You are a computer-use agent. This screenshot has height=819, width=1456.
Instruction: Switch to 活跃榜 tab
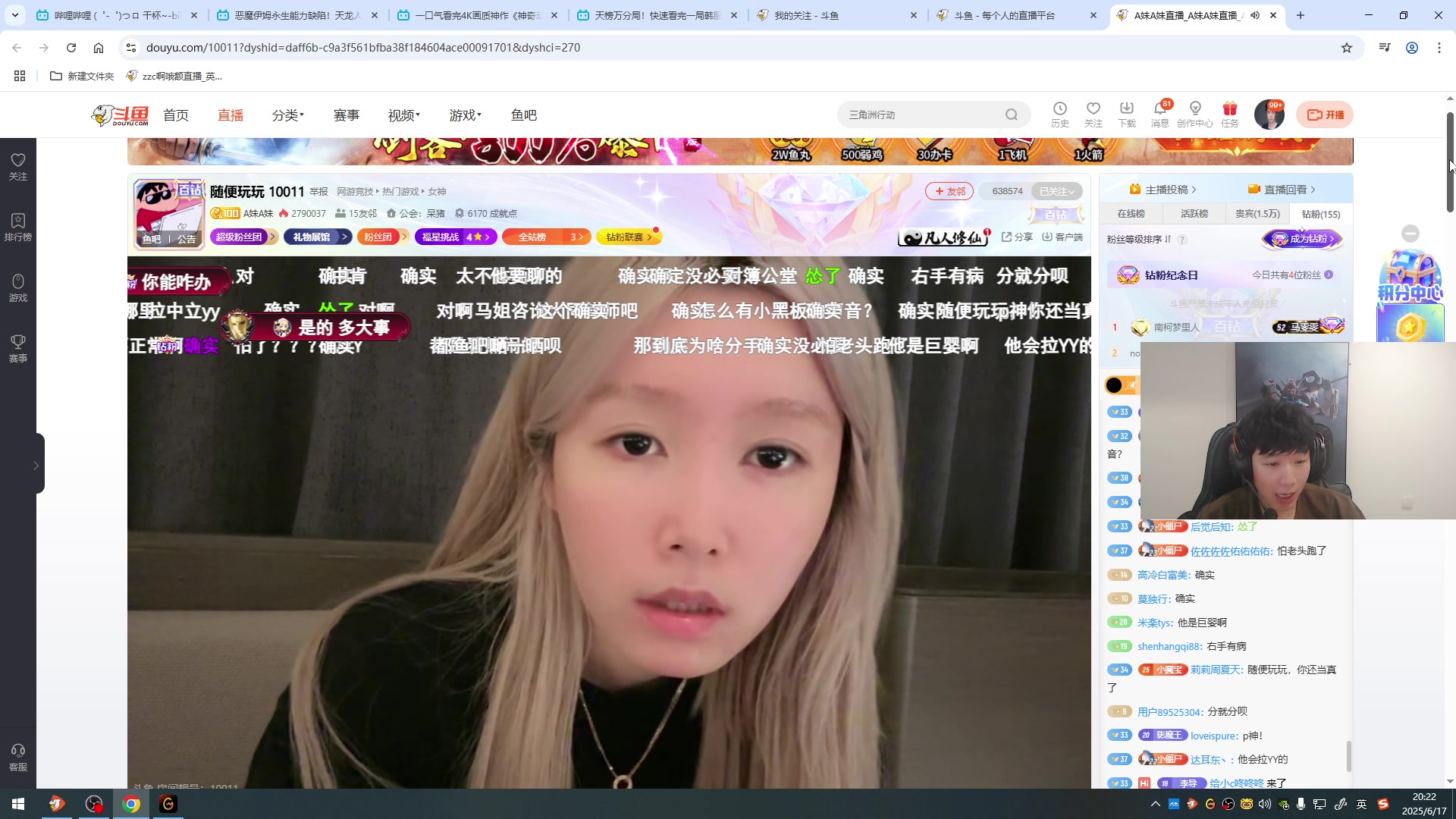coord(1194,214)
